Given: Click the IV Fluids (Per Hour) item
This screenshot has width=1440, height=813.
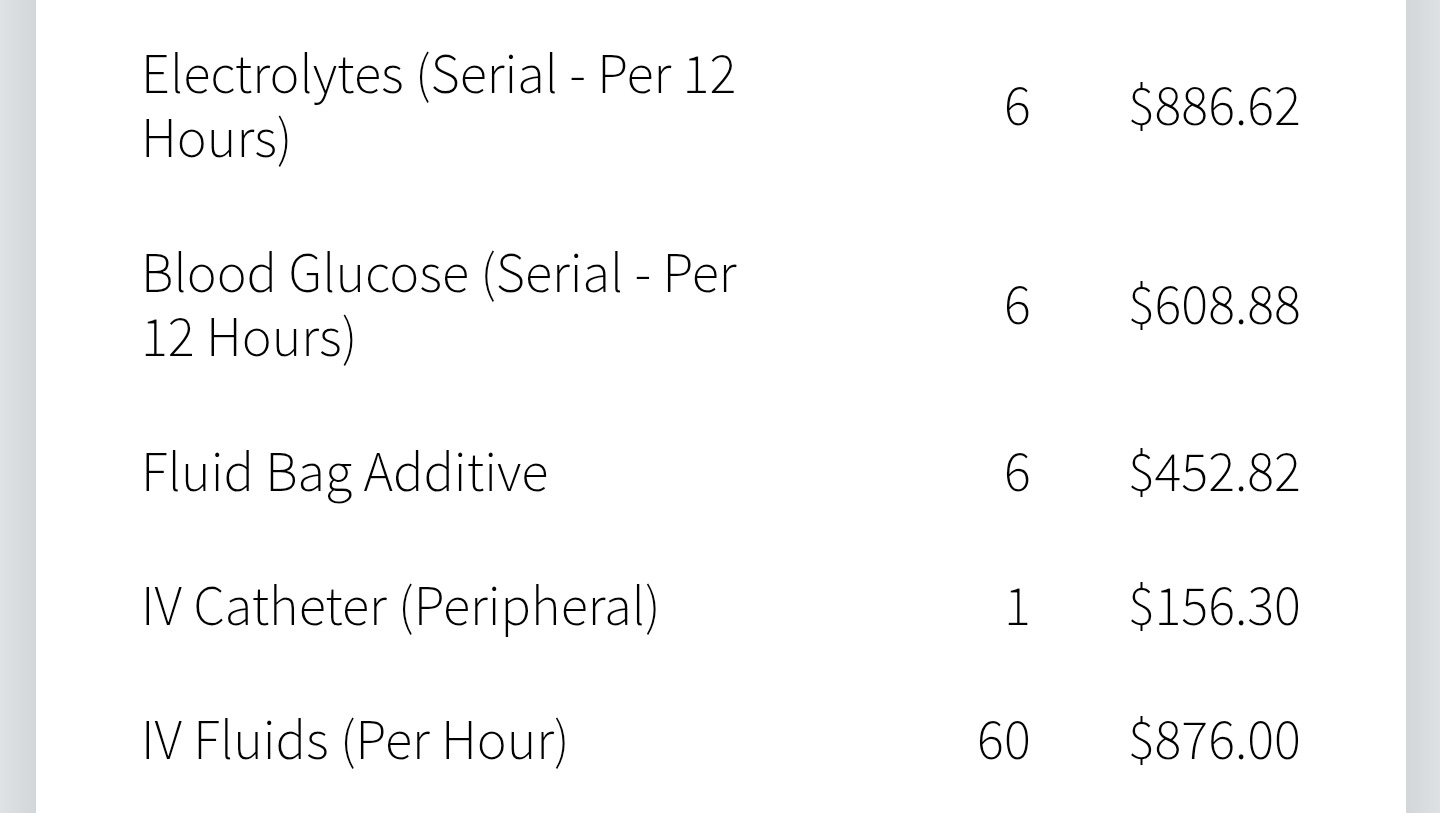Looking at the screenshot, I should point(354,741).
